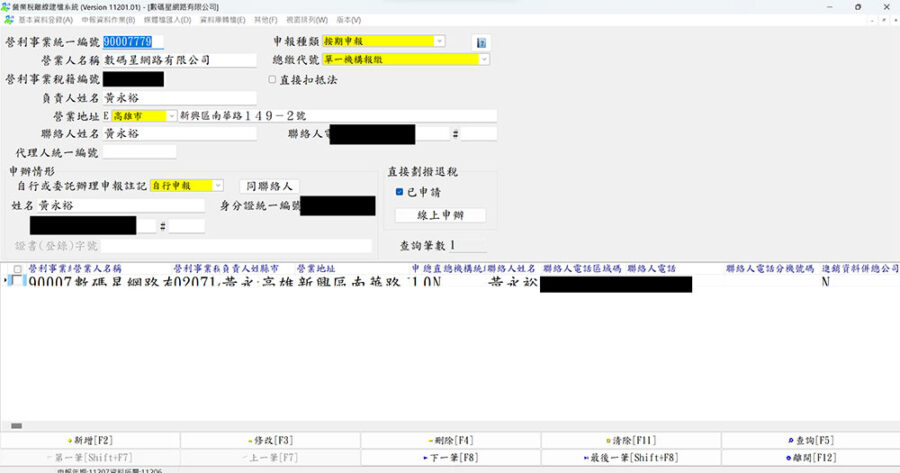Exit via the 離開[F12] button

pos(810,457)
